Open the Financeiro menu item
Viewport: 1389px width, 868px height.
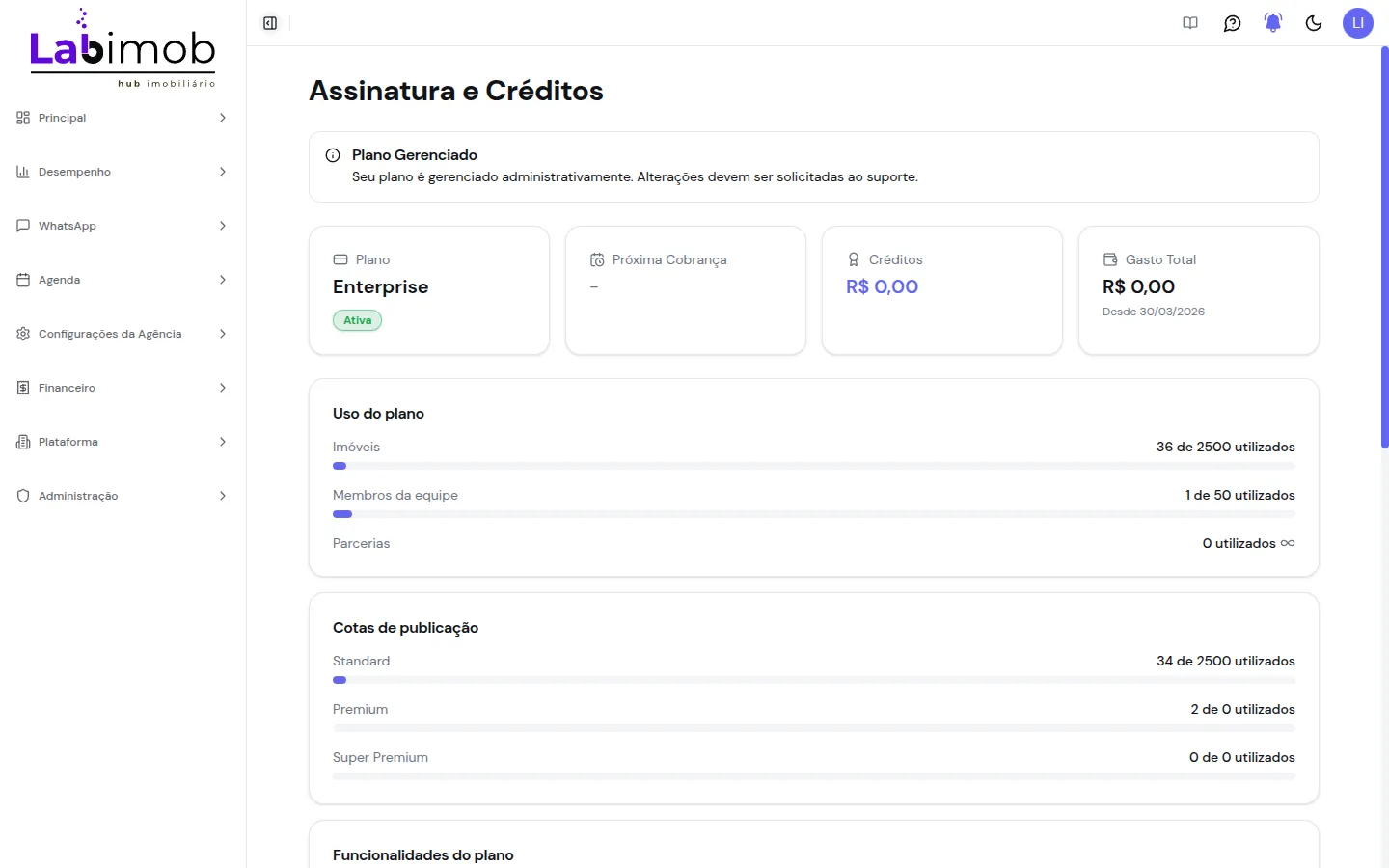[x=123, y=388]
